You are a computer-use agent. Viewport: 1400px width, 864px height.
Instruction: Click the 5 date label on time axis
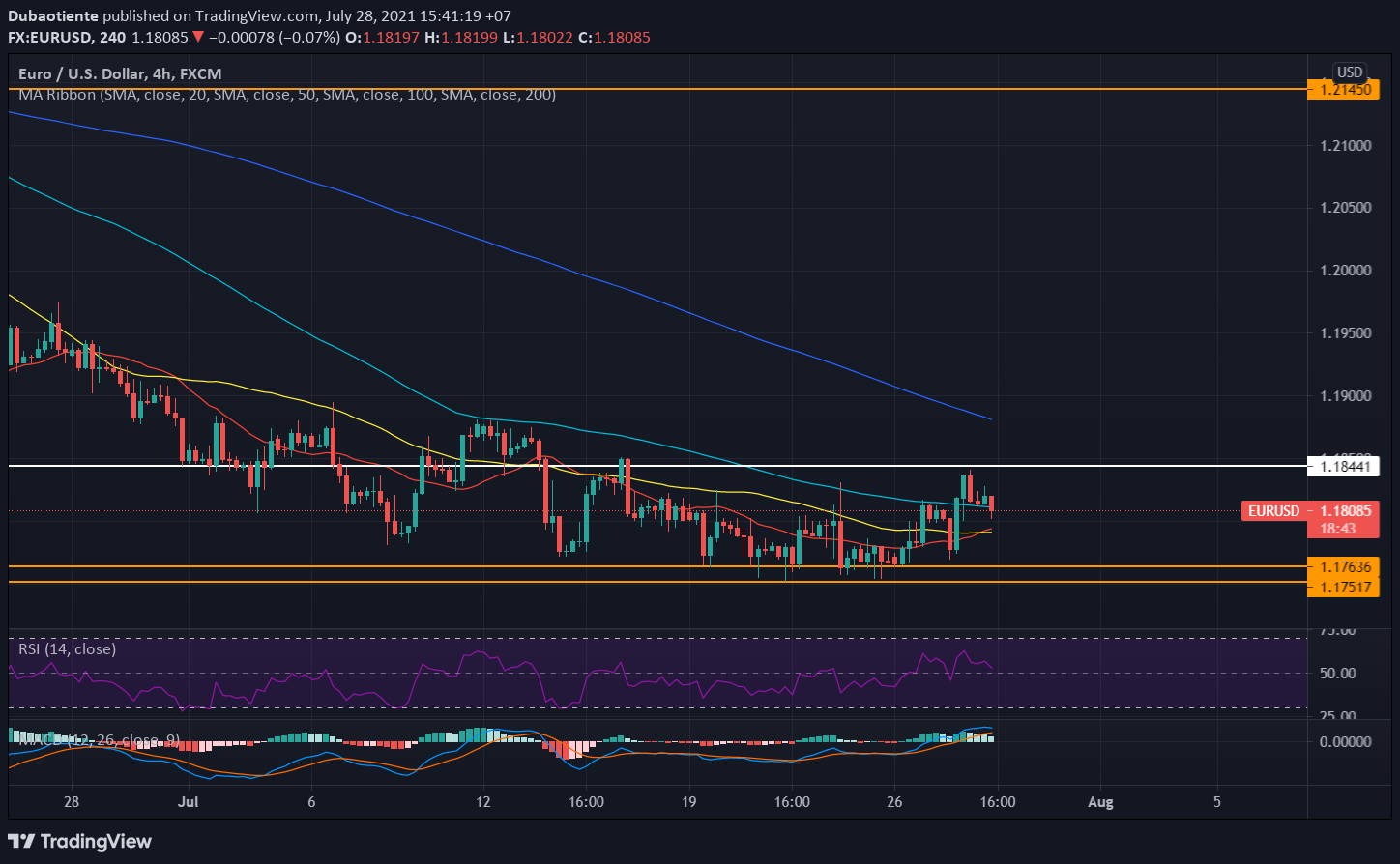pos(1217,802)
